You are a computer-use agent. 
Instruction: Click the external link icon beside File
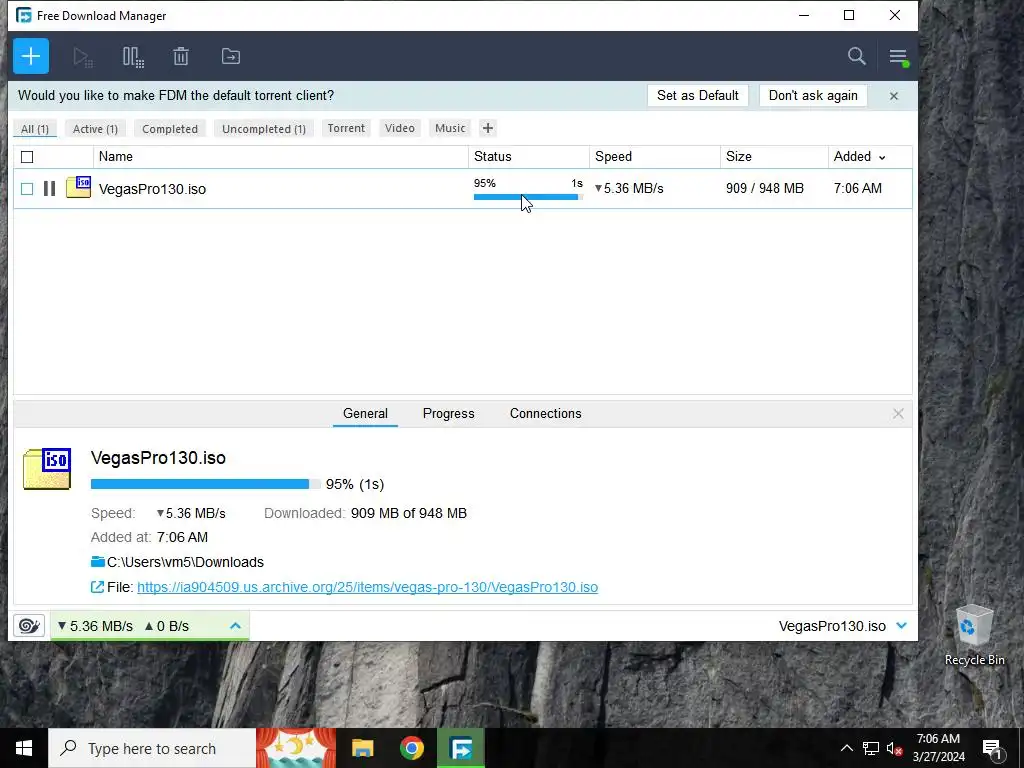97,587
